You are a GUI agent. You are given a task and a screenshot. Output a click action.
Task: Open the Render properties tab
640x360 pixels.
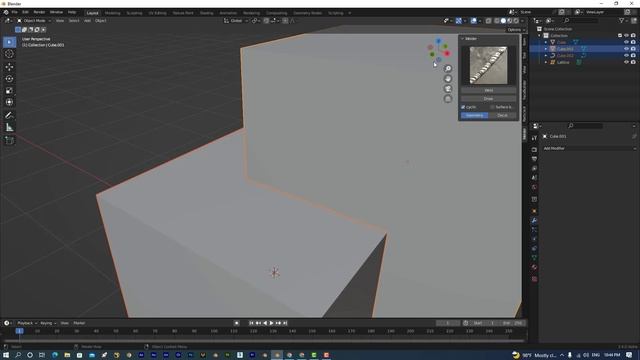(x=534, y=150)
